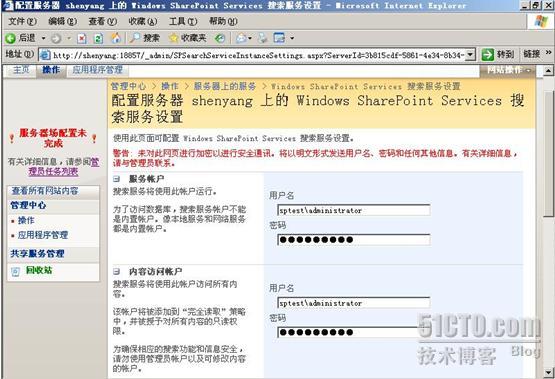Viewport: 555px width, 379px height.
Task: Click the 内容访问帐户 username field
Action: pos(354,303)
